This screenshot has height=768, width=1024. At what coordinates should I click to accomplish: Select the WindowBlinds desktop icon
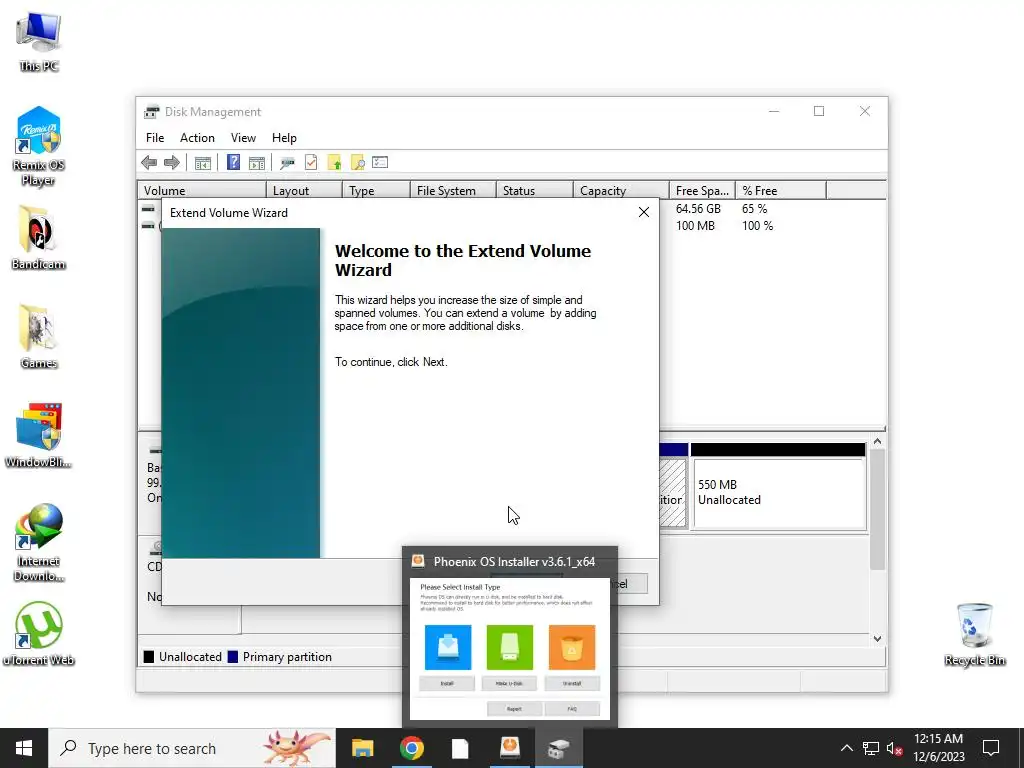click(x=38, y=436)
